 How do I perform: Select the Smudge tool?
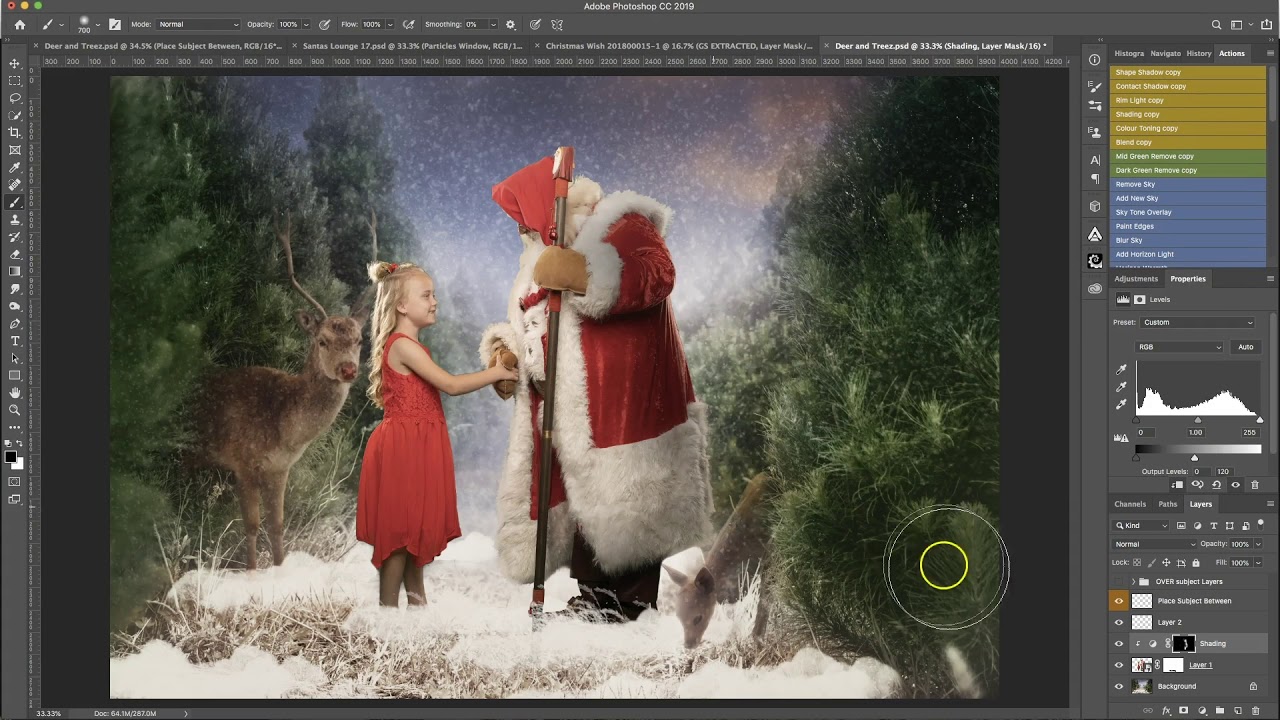[x=15, y=289]
